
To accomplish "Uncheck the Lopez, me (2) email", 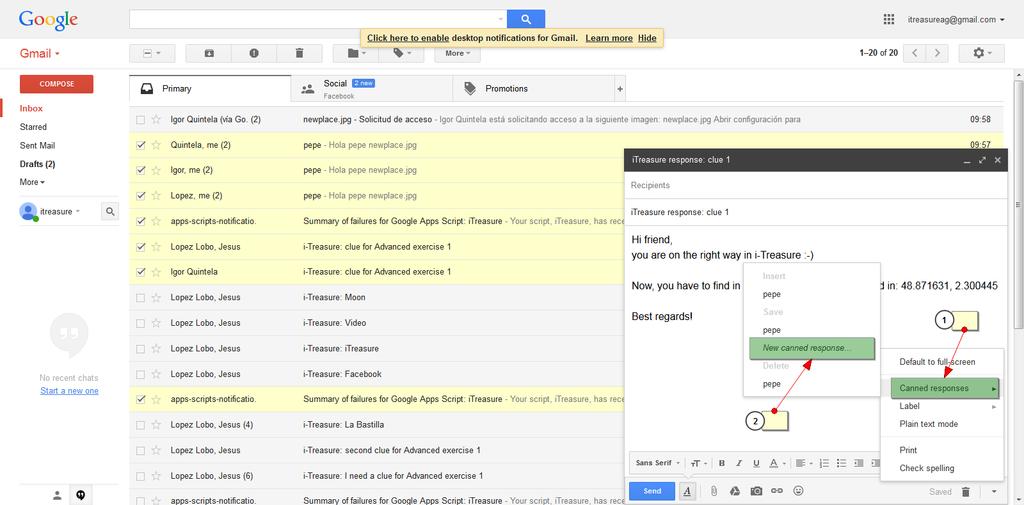I will pos(140,195).
